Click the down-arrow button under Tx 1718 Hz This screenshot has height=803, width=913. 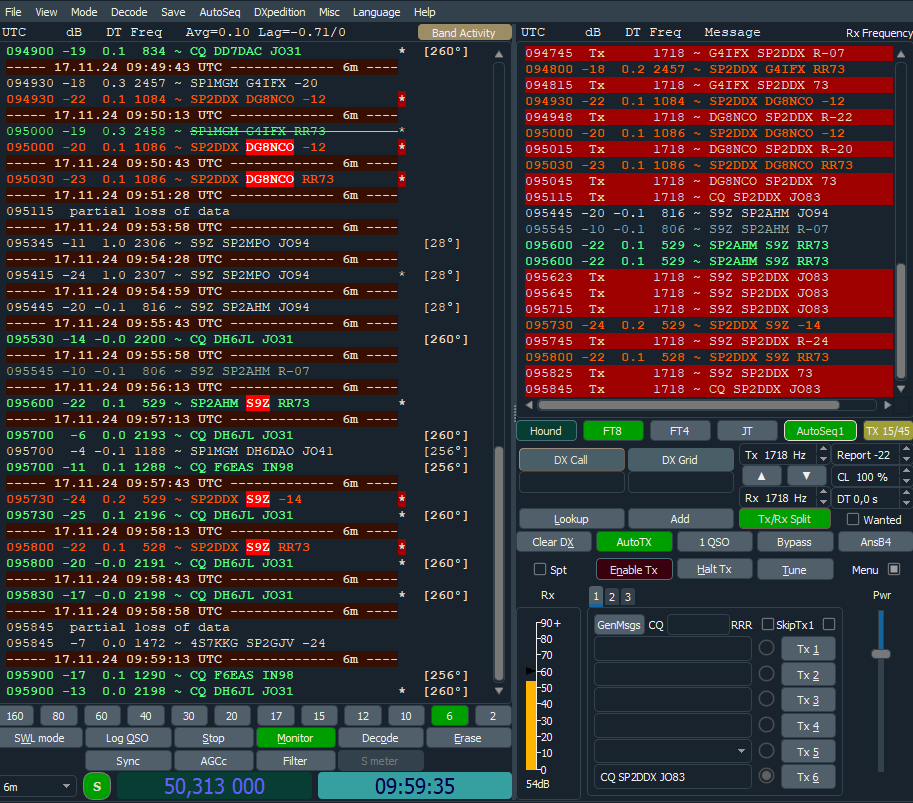pyautogui.click(x=806, y=476)
